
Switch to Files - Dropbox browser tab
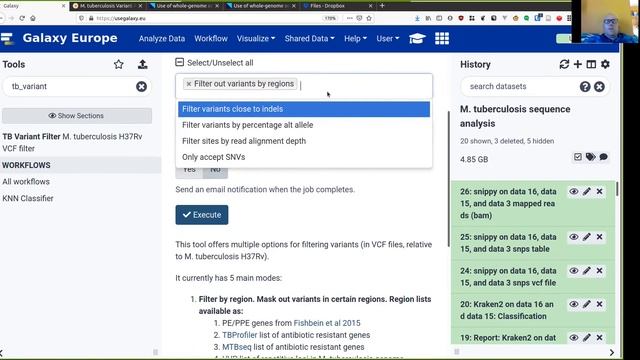338,6
